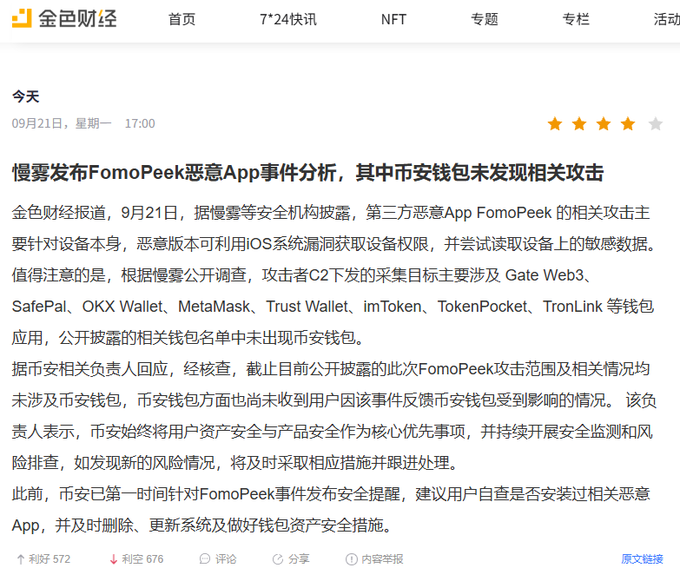Click the 利空 down-arrow icon

pyautogui.click(x=114, y=559)
